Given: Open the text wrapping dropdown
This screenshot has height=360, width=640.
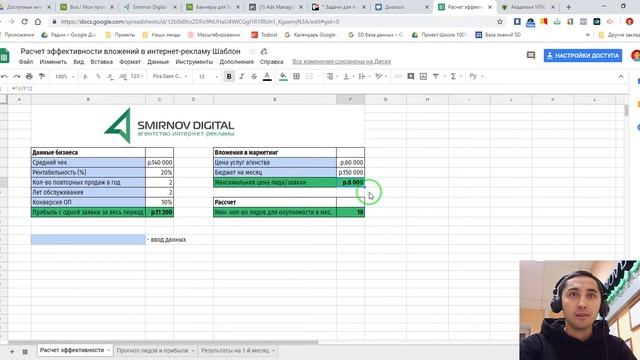Looking at the screenshot, I should pos(364,76).
